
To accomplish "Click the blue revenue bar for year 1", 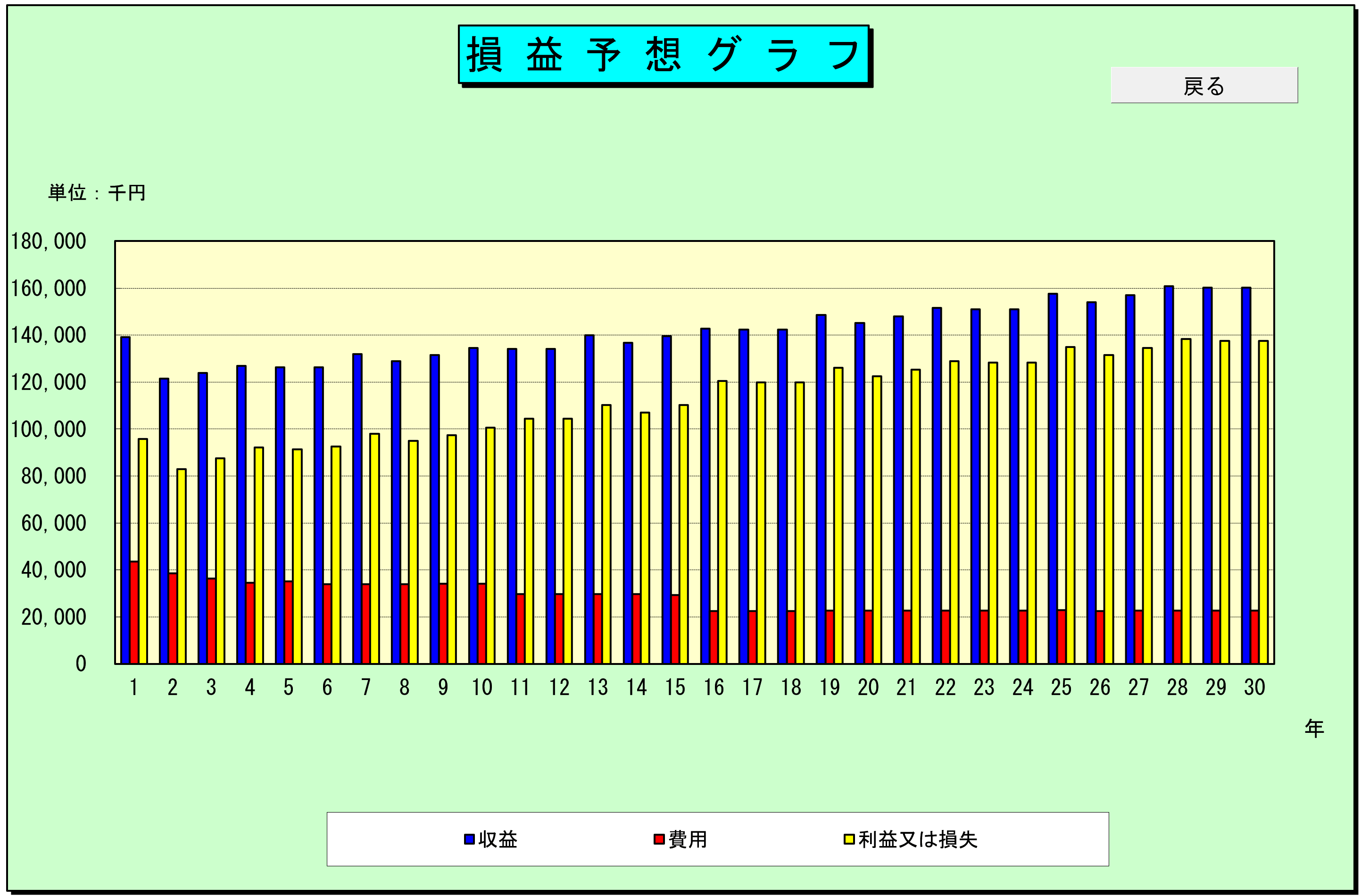I will pos(125,500).
